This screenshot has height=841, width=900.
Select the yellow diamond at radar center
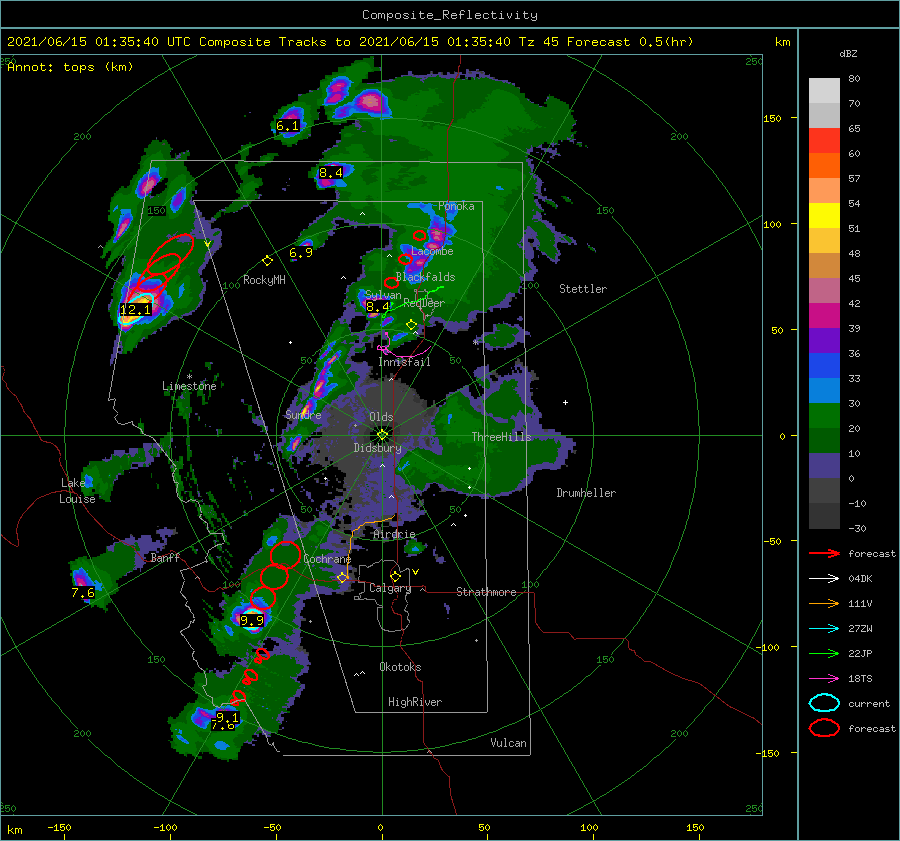[382, 435]
